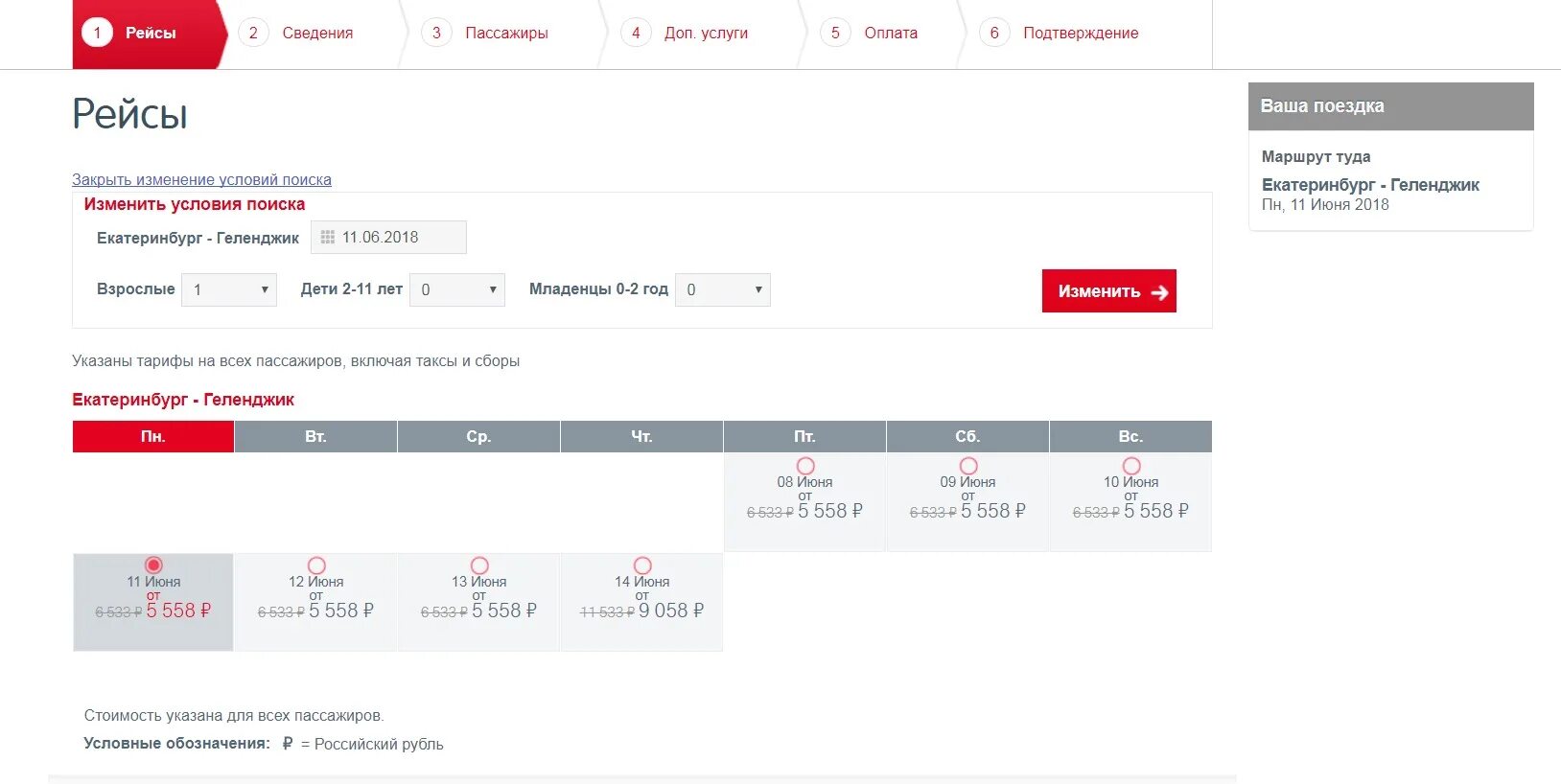Click the Условные обозначения legend label
The height and width of the screenshot is (784, 1561).
click(177, 744)
